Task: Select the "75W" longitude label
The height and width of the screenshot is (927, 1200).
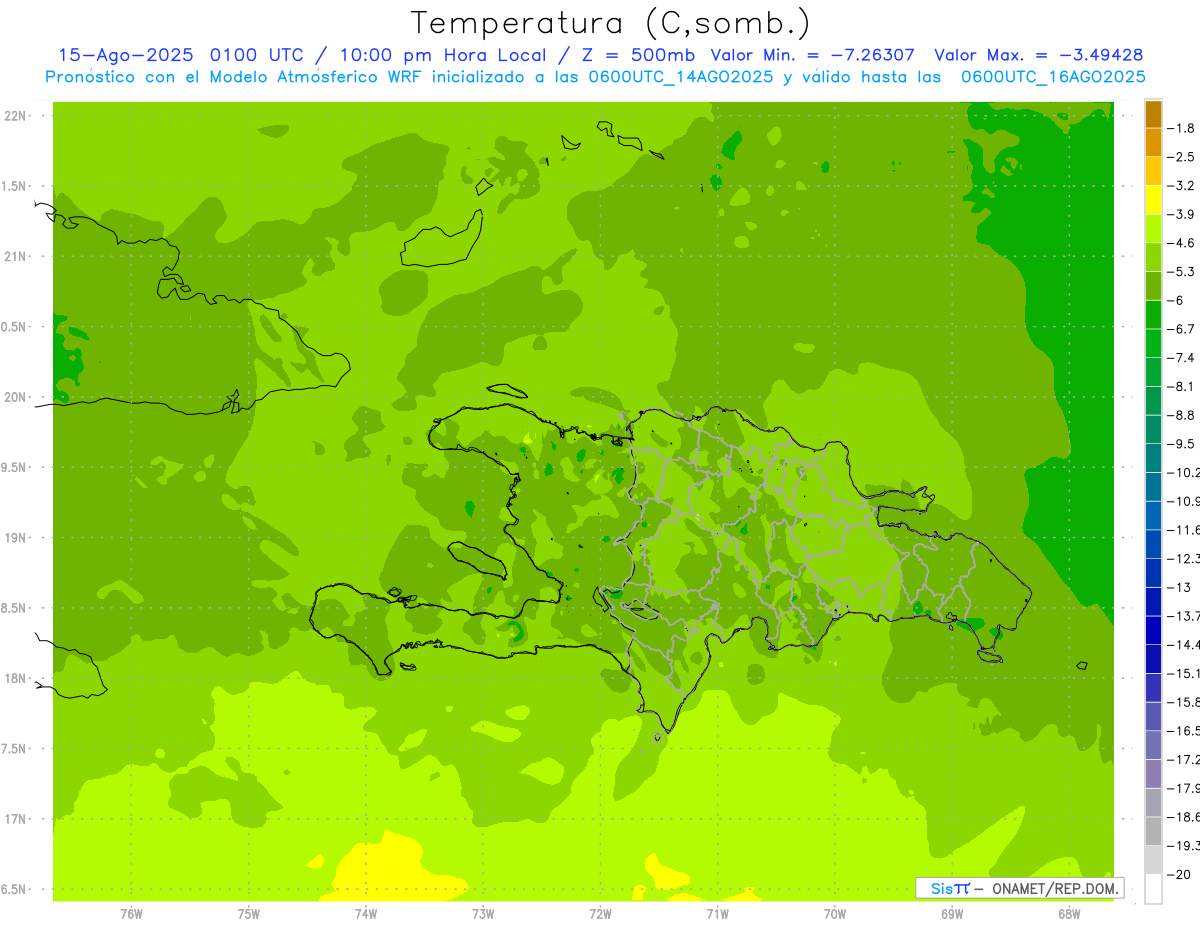Action: 249,914
